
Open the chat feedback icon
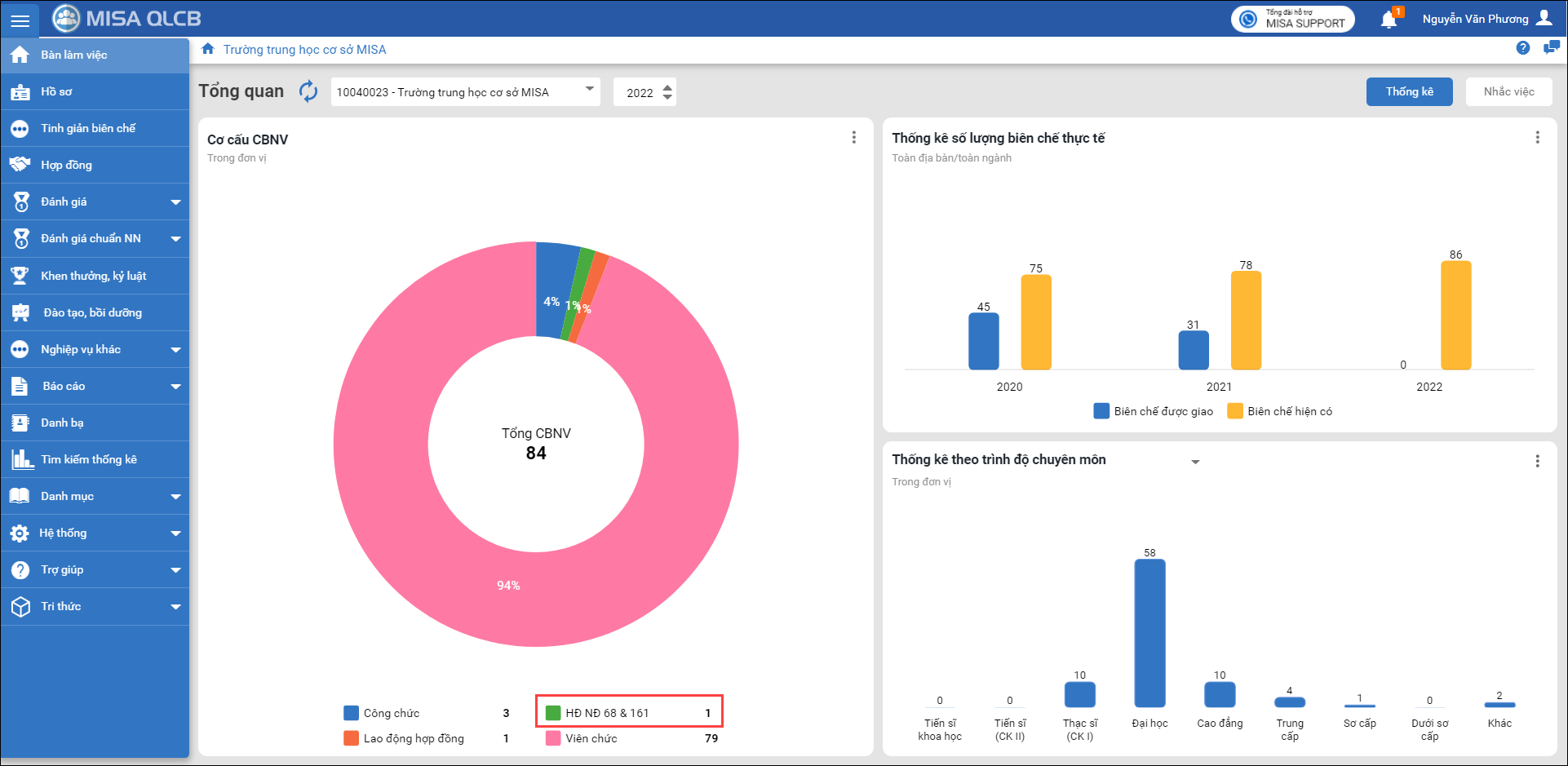(x=1551, y=48)
